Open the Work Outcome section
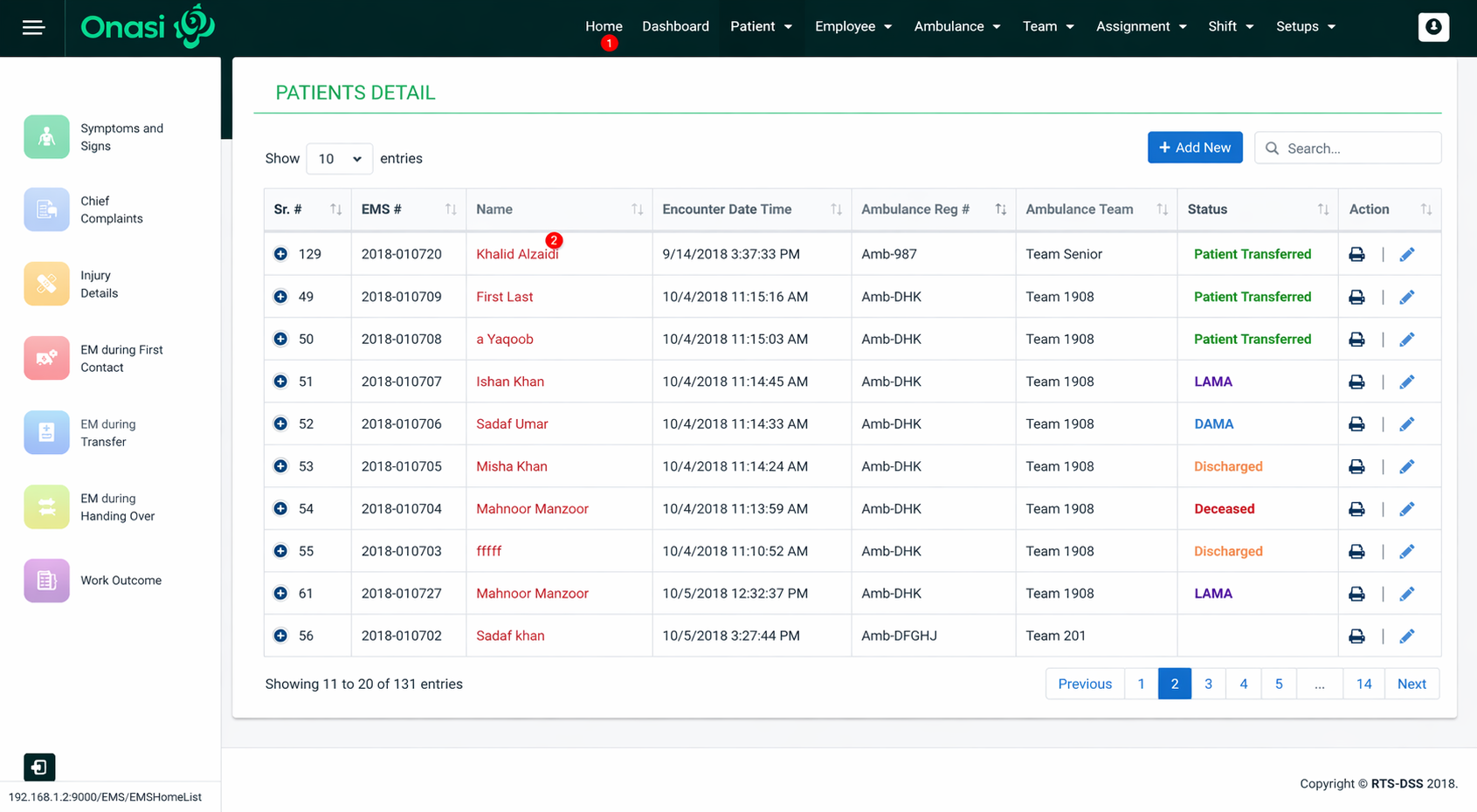Screen dimensions: 1477x812 pos(45,580)
